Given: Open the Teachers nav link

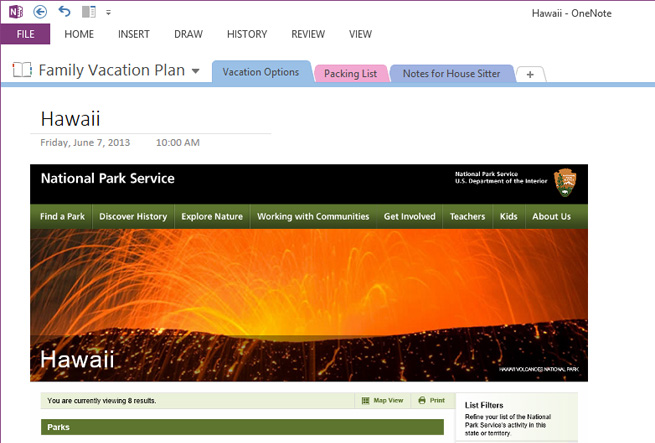Looking at the screenshot, I should coord(467,216).
